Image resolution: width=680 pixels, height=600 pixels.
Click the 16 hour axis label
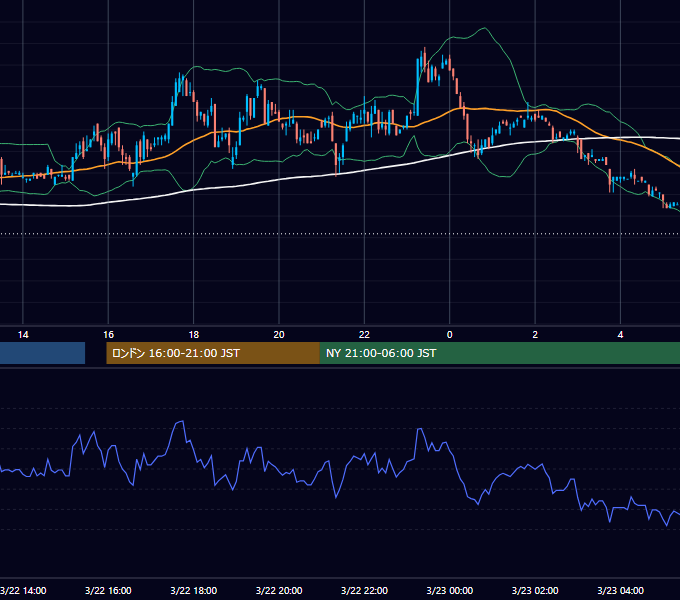pyautogui.click(x=108, y=335)
